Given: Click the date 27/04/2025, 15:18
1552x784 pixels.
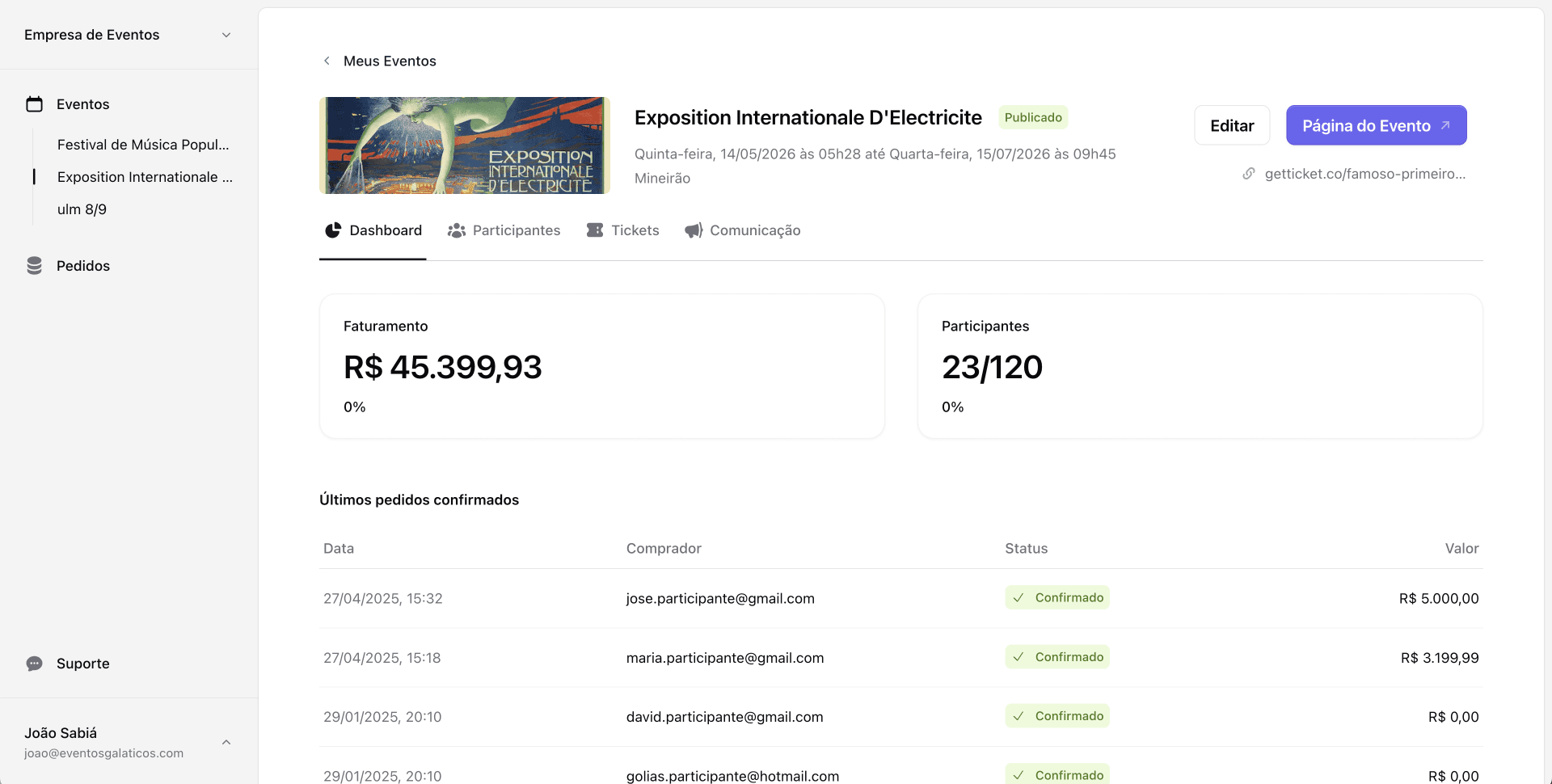Looking at the screenshot, I should point(382,658).
